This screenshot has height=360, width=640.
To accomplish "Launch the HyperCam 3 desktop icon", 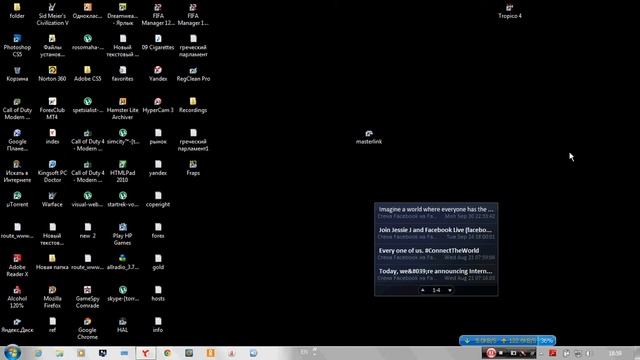I will [x=158, y=105].
